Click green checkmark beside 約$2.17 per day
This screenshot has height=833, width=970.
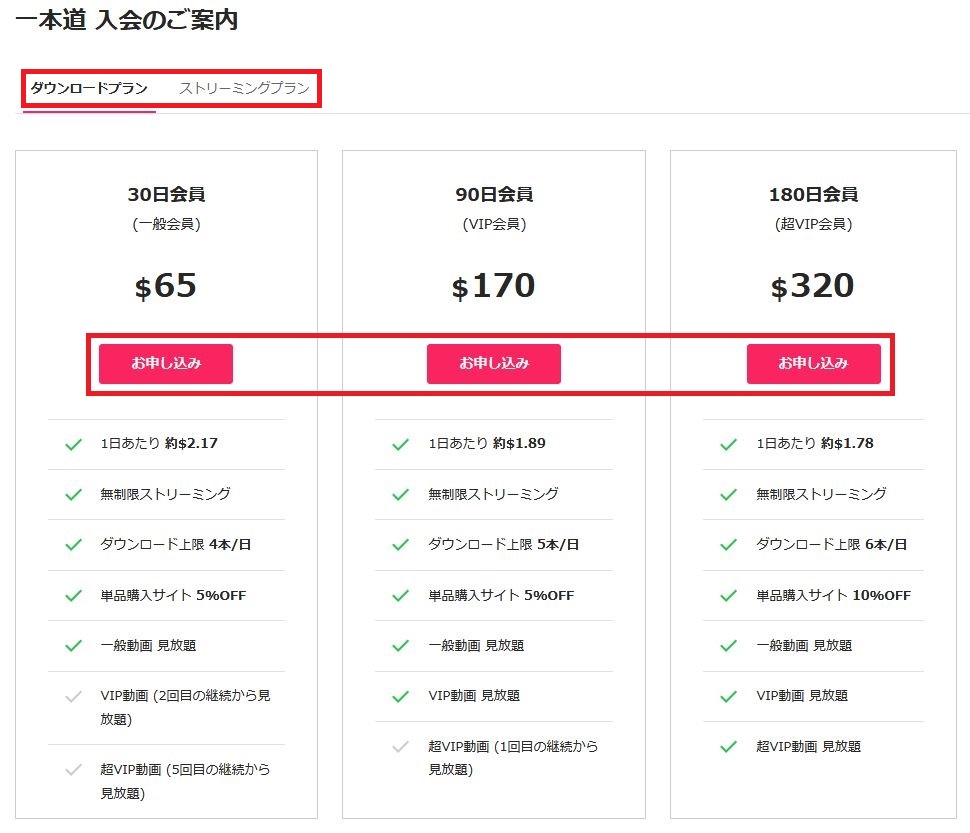click(x=74, y=444)
